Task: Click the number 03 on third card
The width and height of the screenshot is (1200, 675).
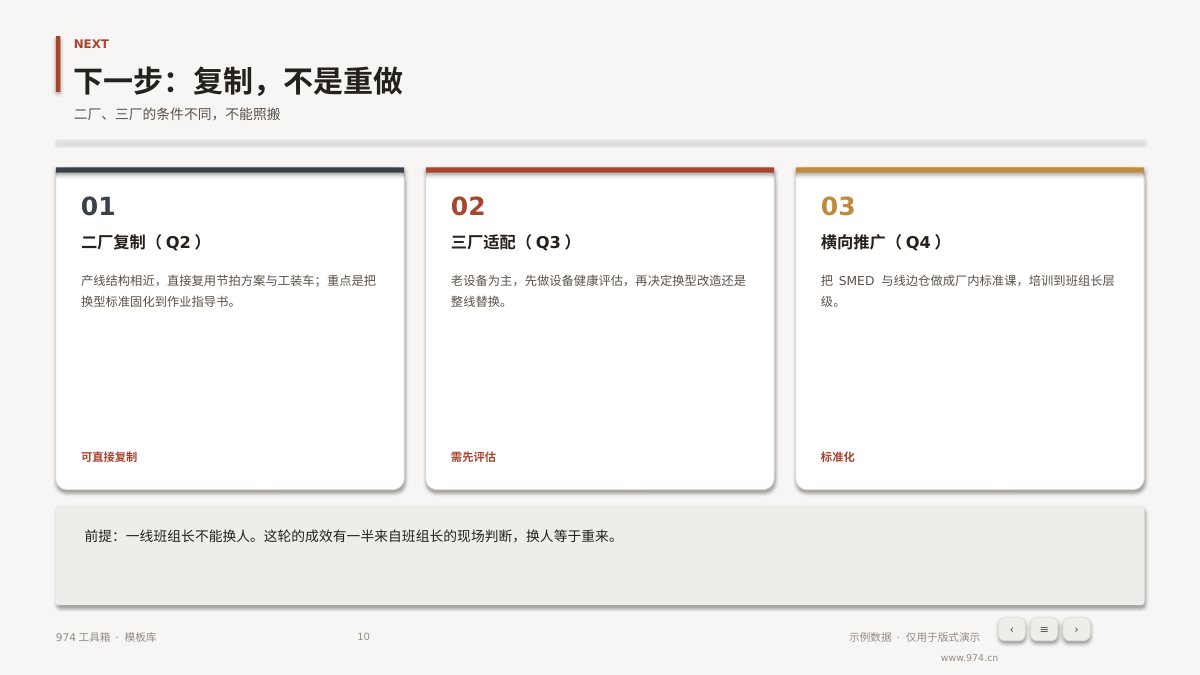Action: click(x=838, y=207)
